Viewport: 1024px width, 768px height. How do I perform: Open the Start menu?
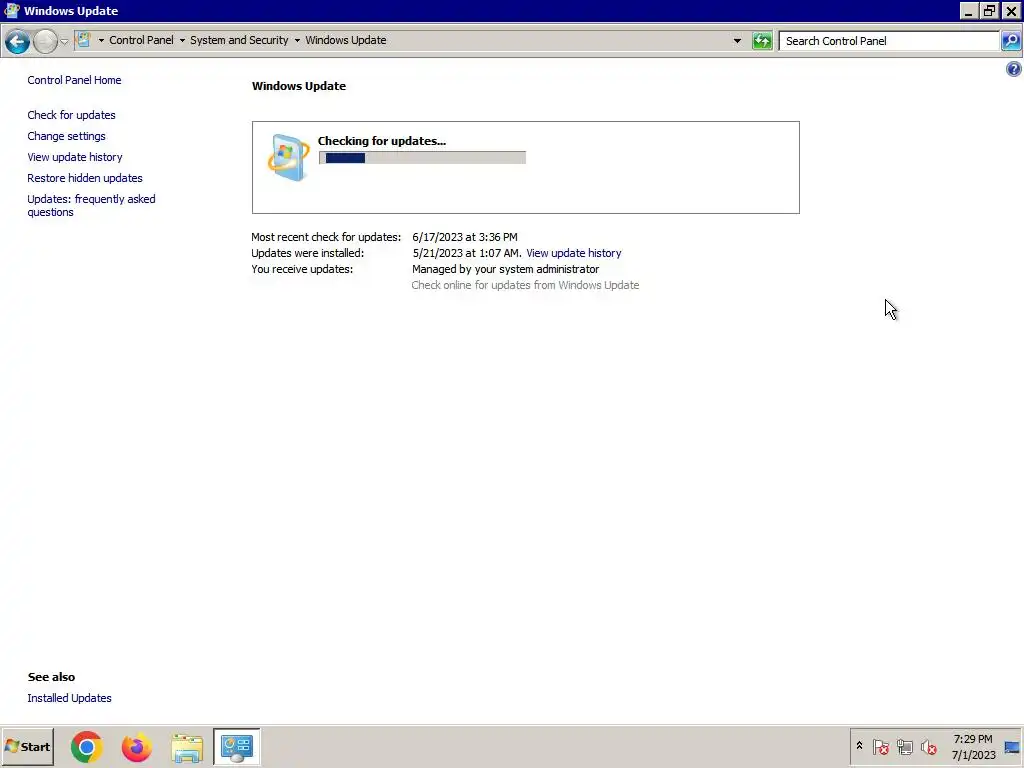[x=27, y=747]
